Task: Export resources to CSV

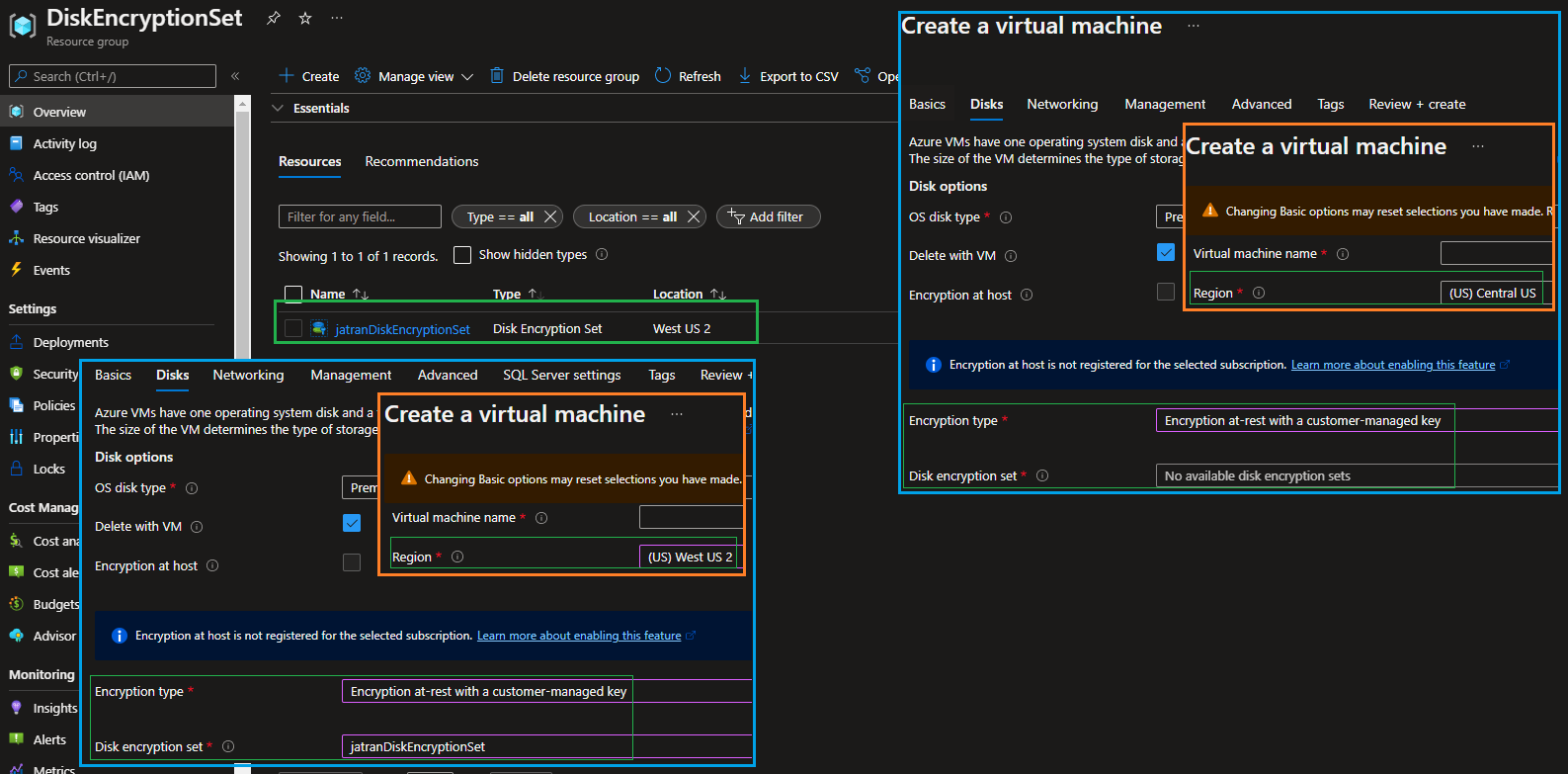Action: point(788,76)
